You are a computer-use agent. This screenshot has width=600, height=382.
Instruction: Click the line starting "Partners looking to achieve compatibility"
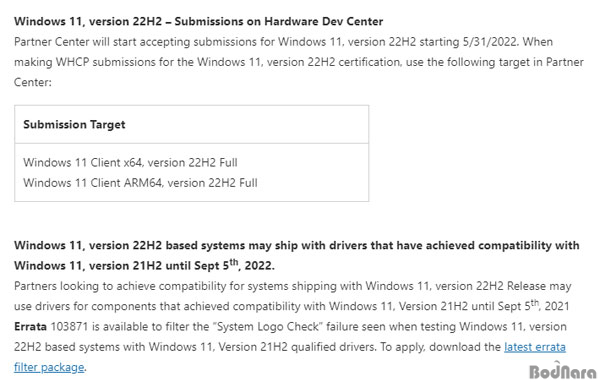pyautogui.click(x=293, y=286)
